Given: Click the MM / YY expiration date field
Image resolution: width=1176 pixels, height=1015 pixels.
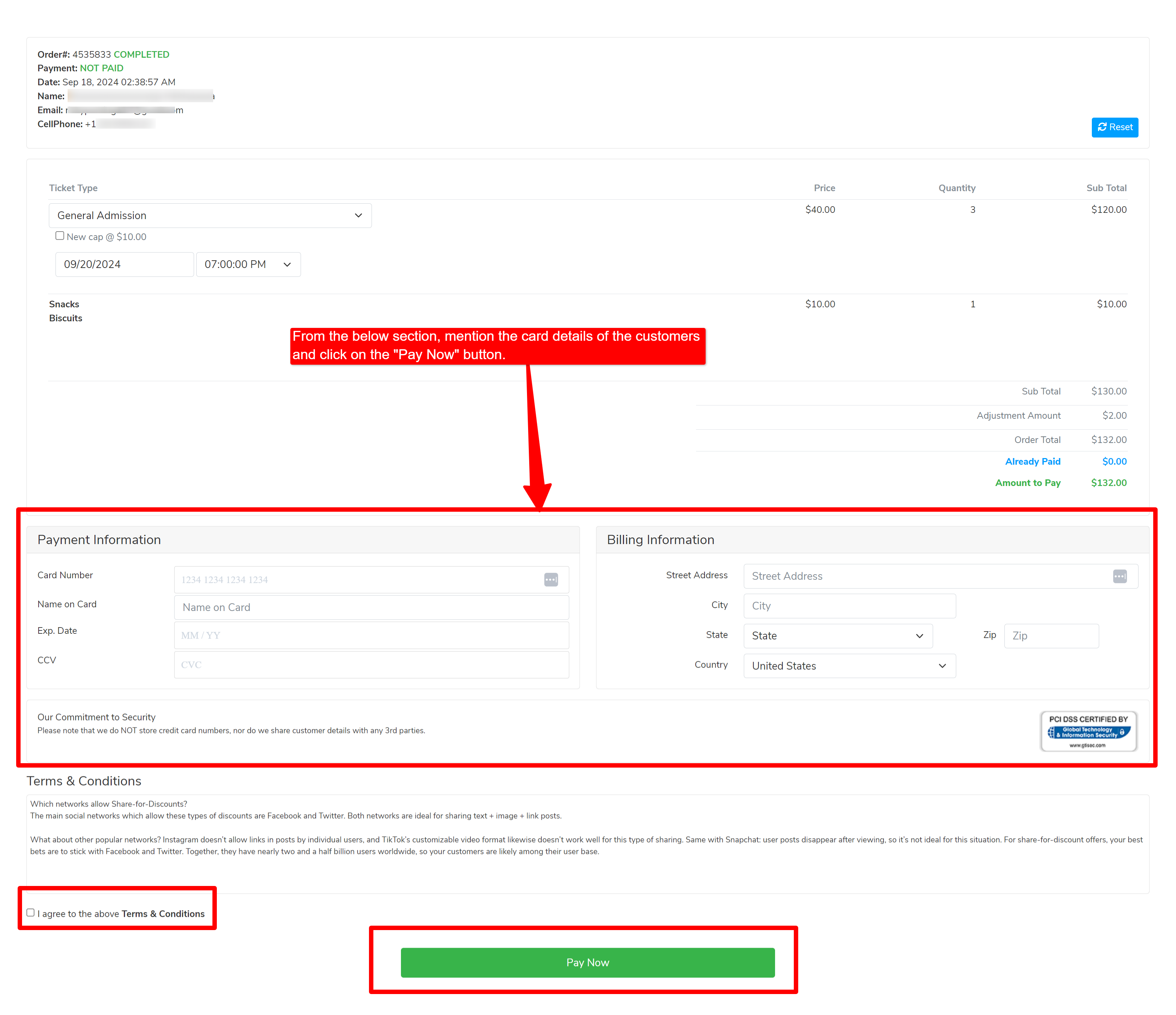Looking at the screenshot, I should coord(371,635).
